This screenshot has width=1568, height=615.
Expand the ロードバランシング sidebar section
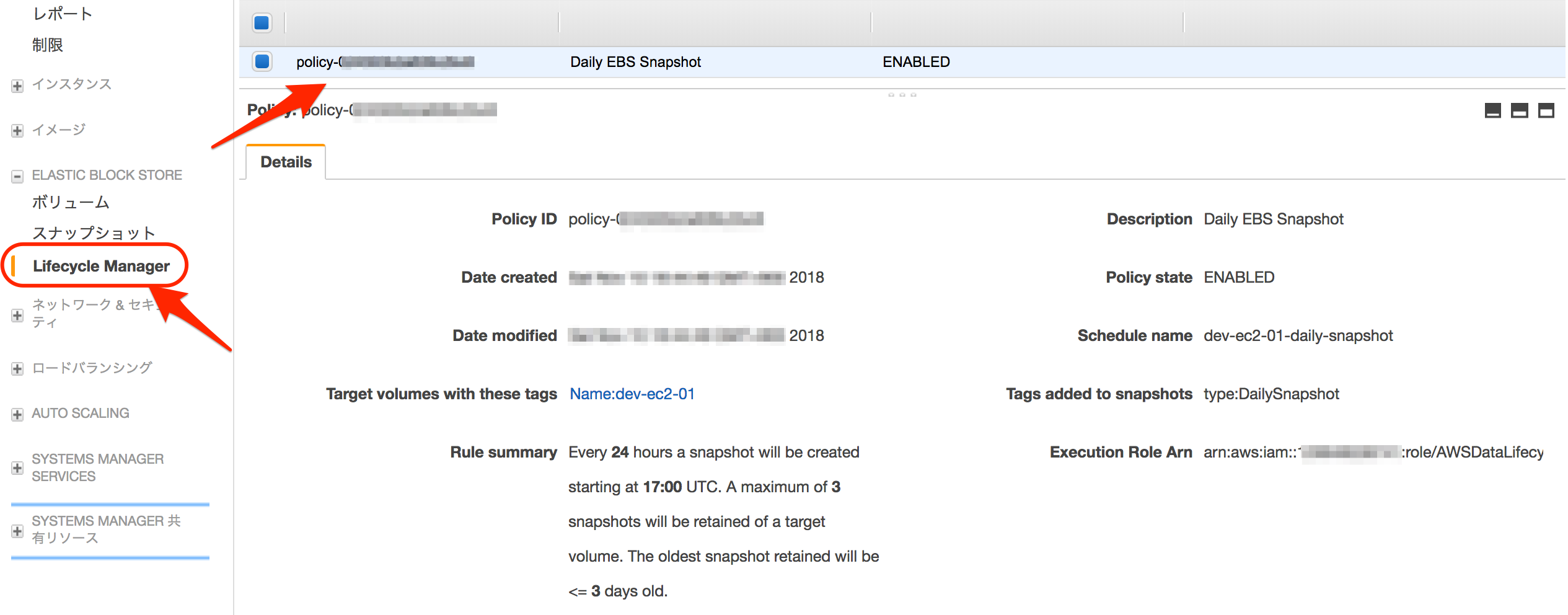coord(16,367)
